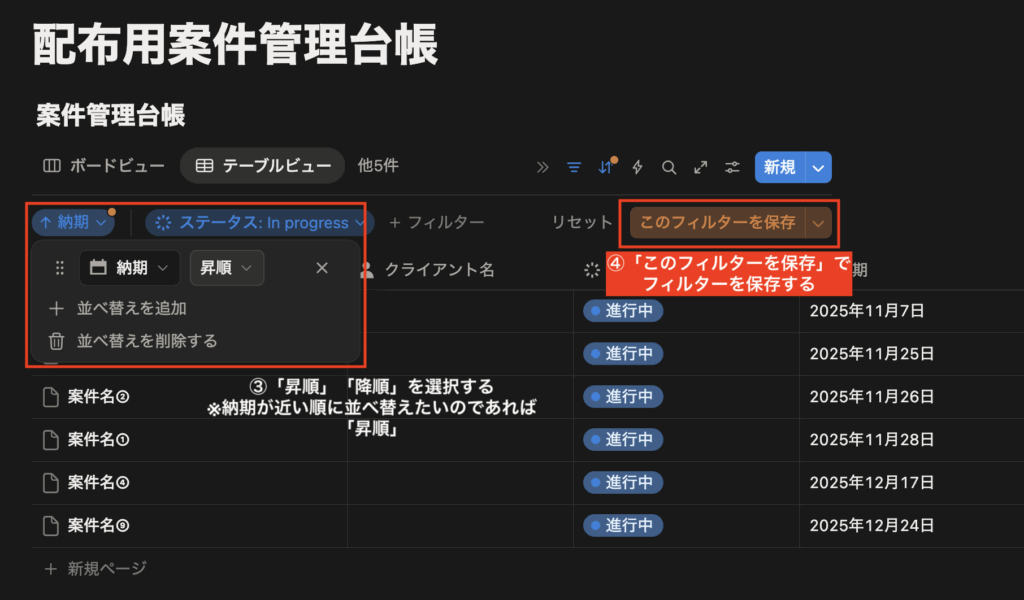Click 並べ替えを追加 in sort menu
1024x600 pixels.
(x=131, y=308)
